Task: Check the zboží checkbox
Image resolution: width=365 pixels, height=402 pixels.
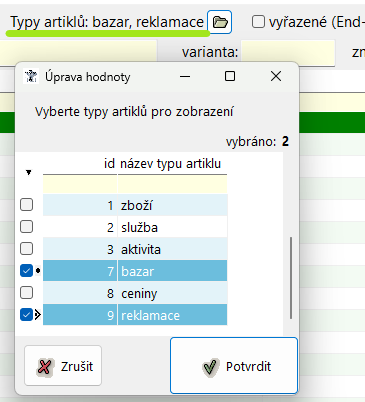Action: pos(26,205)
